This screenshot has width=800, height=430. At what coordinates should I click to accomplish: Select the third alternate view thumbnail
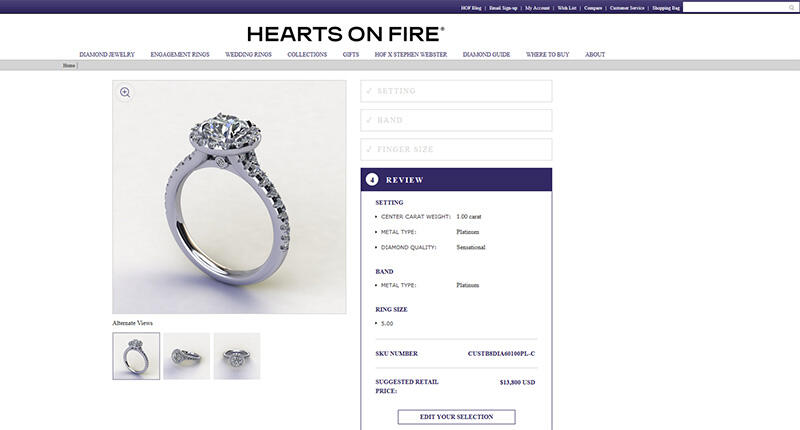tap(237, 356)
